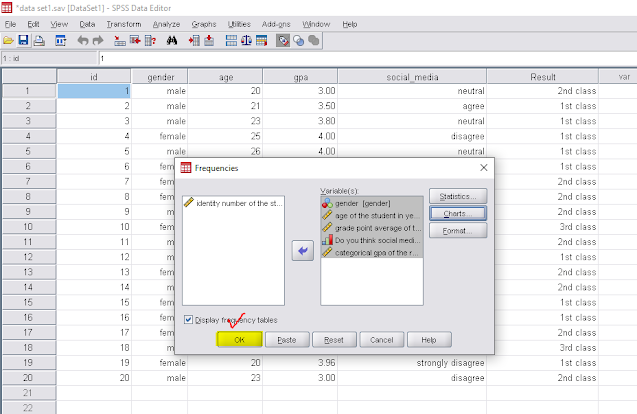
Task: Click age cell 25 in row 4
Action: pyautogui.click(x=225, y=136)
